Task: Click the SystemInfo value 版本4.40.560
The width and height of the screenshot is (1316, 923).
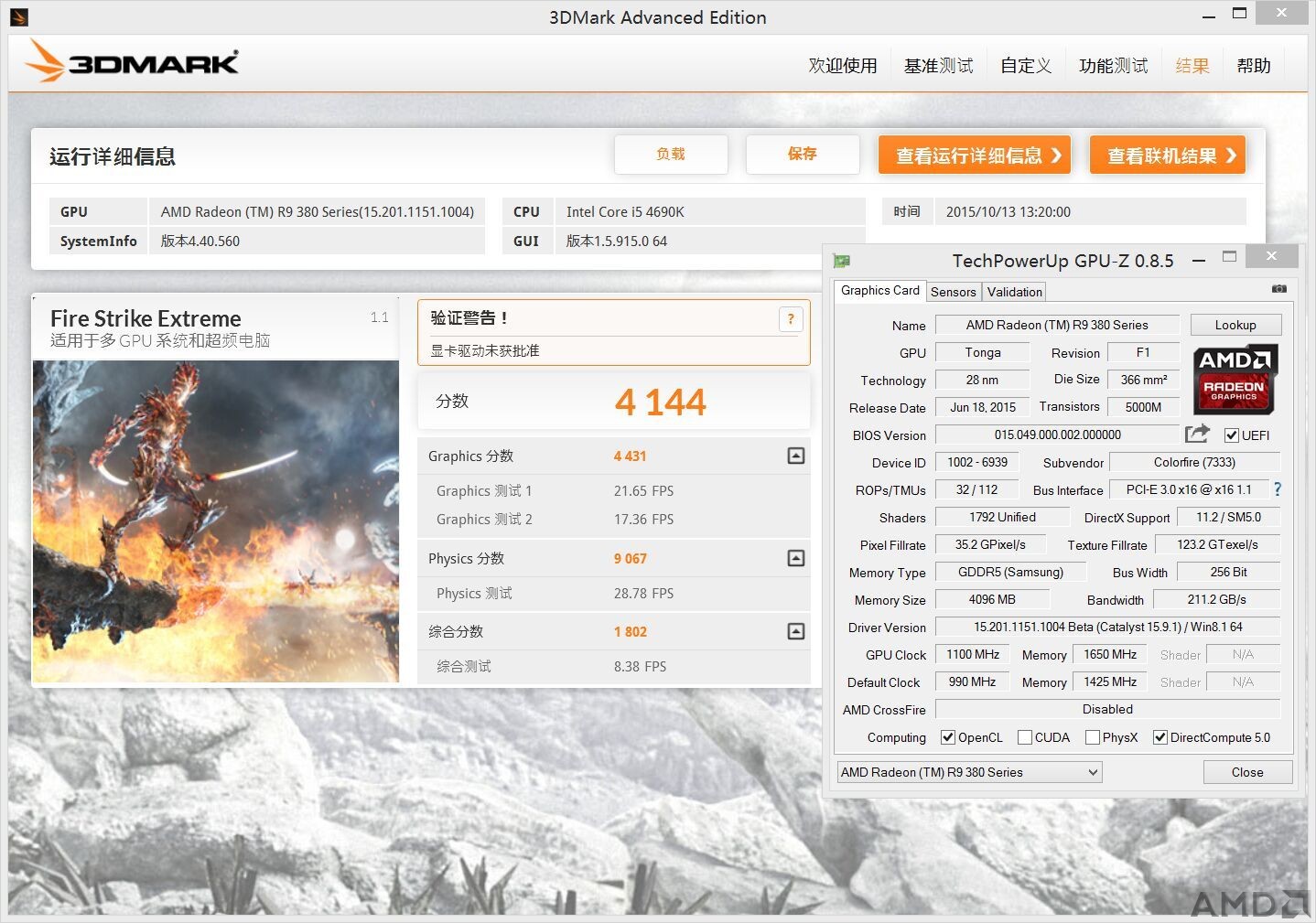Action: [200, 241]
